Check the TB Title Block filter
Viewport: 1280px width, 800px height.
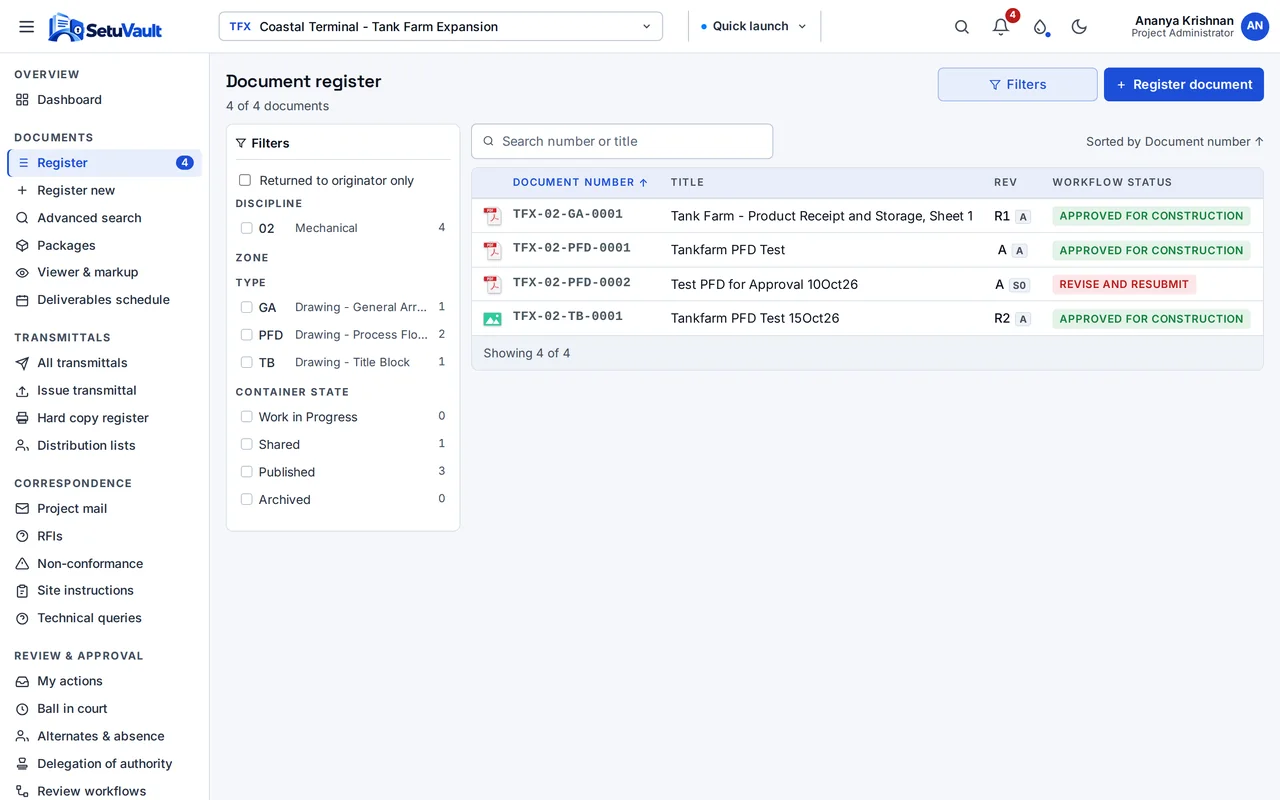(246, 362)
